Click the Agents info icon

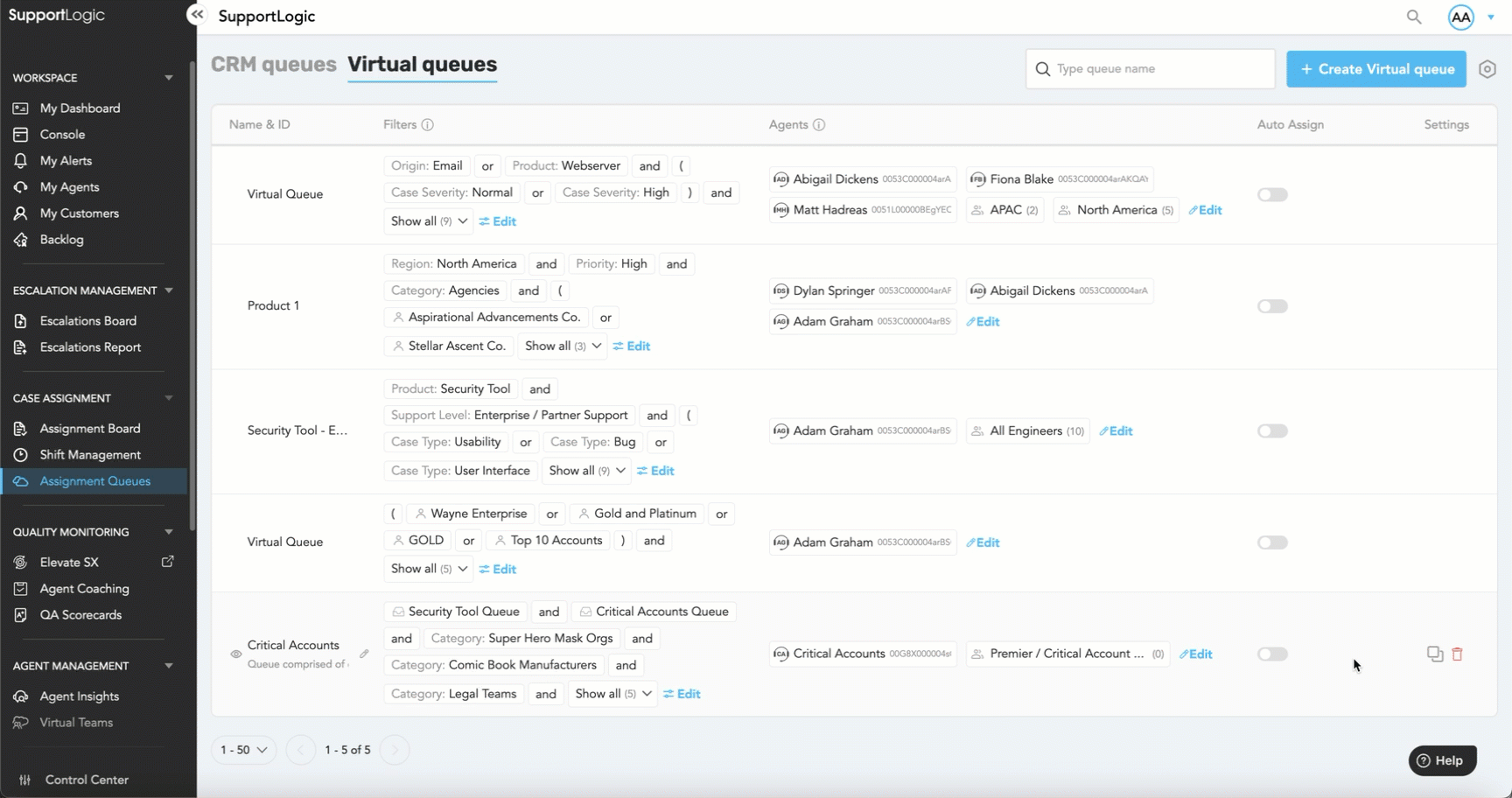pos(819,125)
